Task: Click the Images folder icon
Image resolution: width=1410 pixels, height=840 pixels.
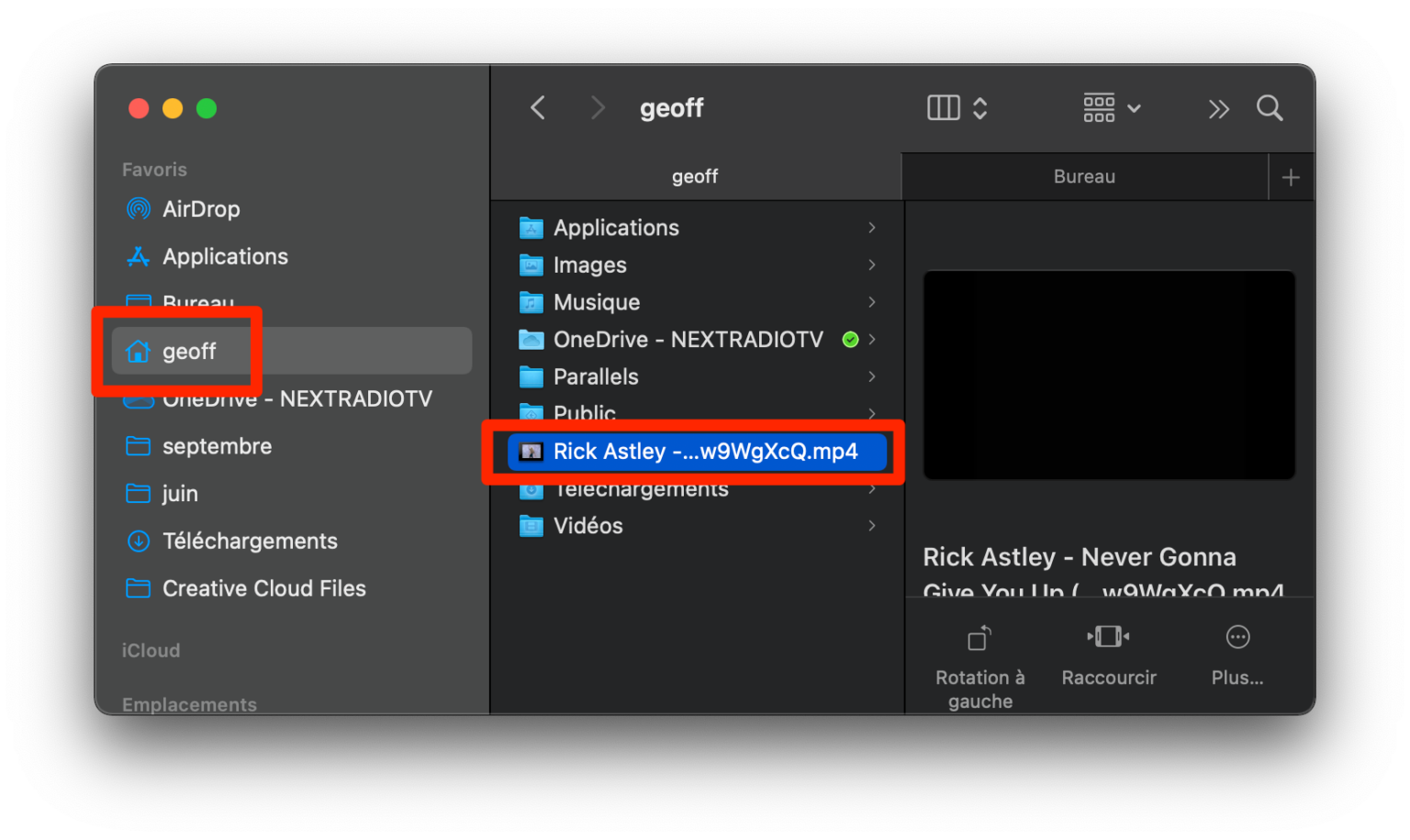Action: click(x=532, y=265)
